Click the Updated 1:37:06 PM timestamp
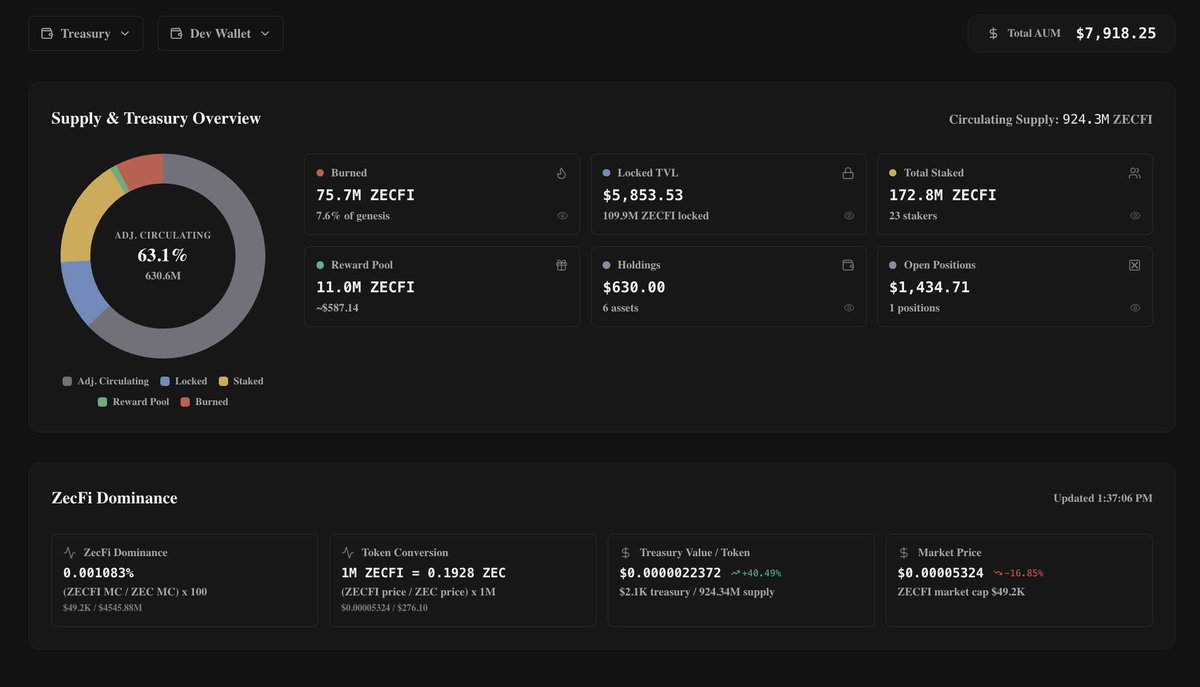Image resolution: width=1200 pixels, height=687 pixels. coord(1102,498)
